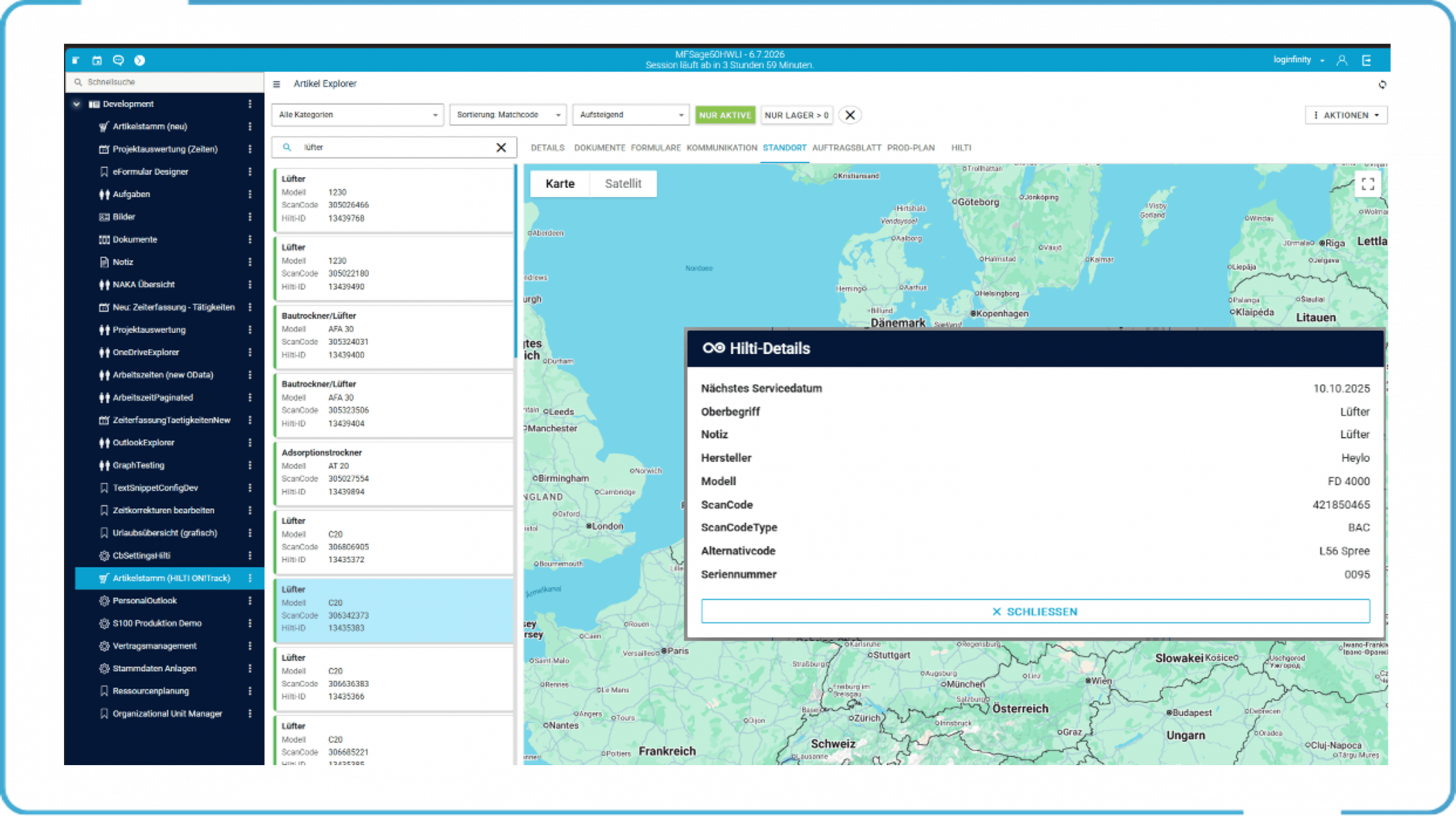Collapse the Development tree node

point(76,104)
